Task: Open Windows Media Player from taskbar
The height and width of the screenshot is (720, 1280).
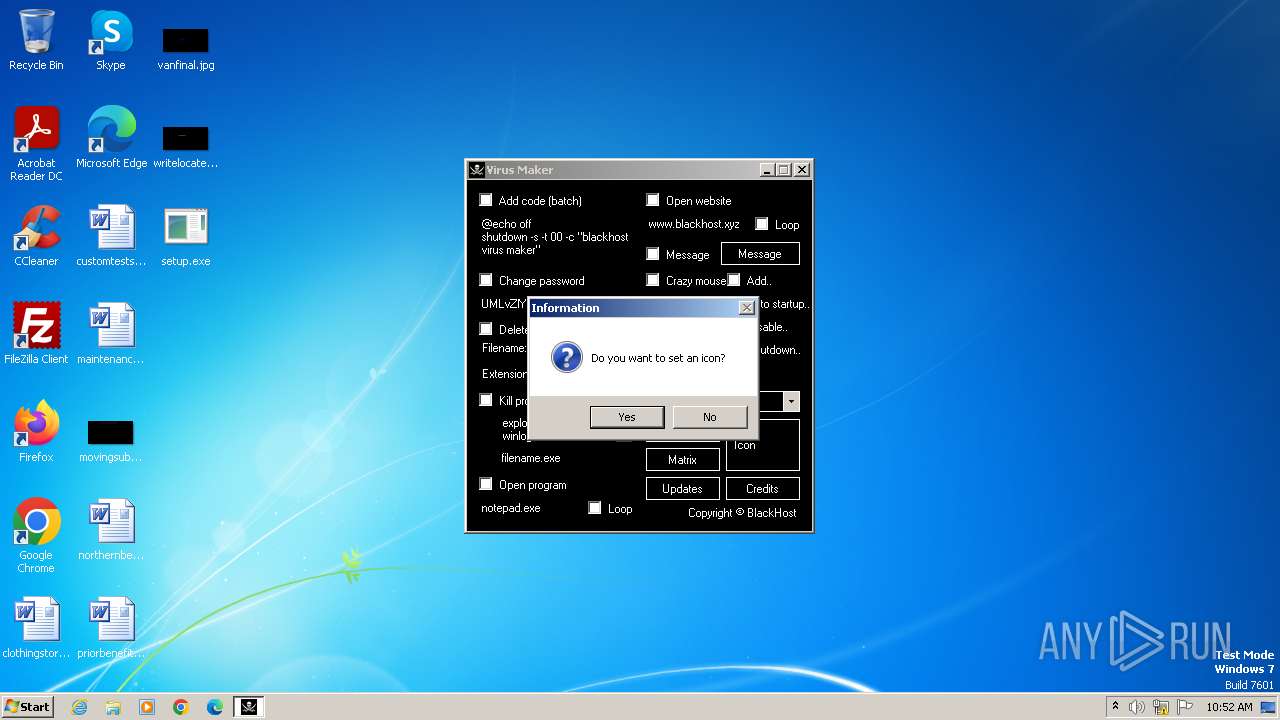Action: pyautogui.click(x=147, y=707)
